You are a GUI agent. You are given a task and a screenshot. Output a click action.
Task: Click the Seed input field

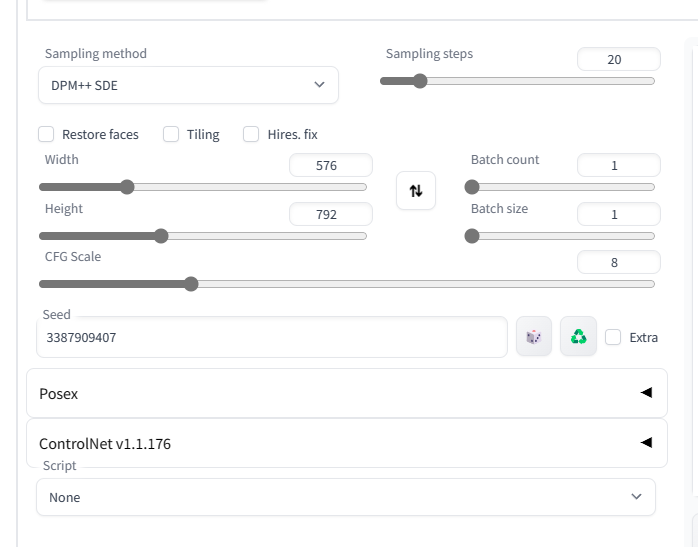tap(271, 337)
